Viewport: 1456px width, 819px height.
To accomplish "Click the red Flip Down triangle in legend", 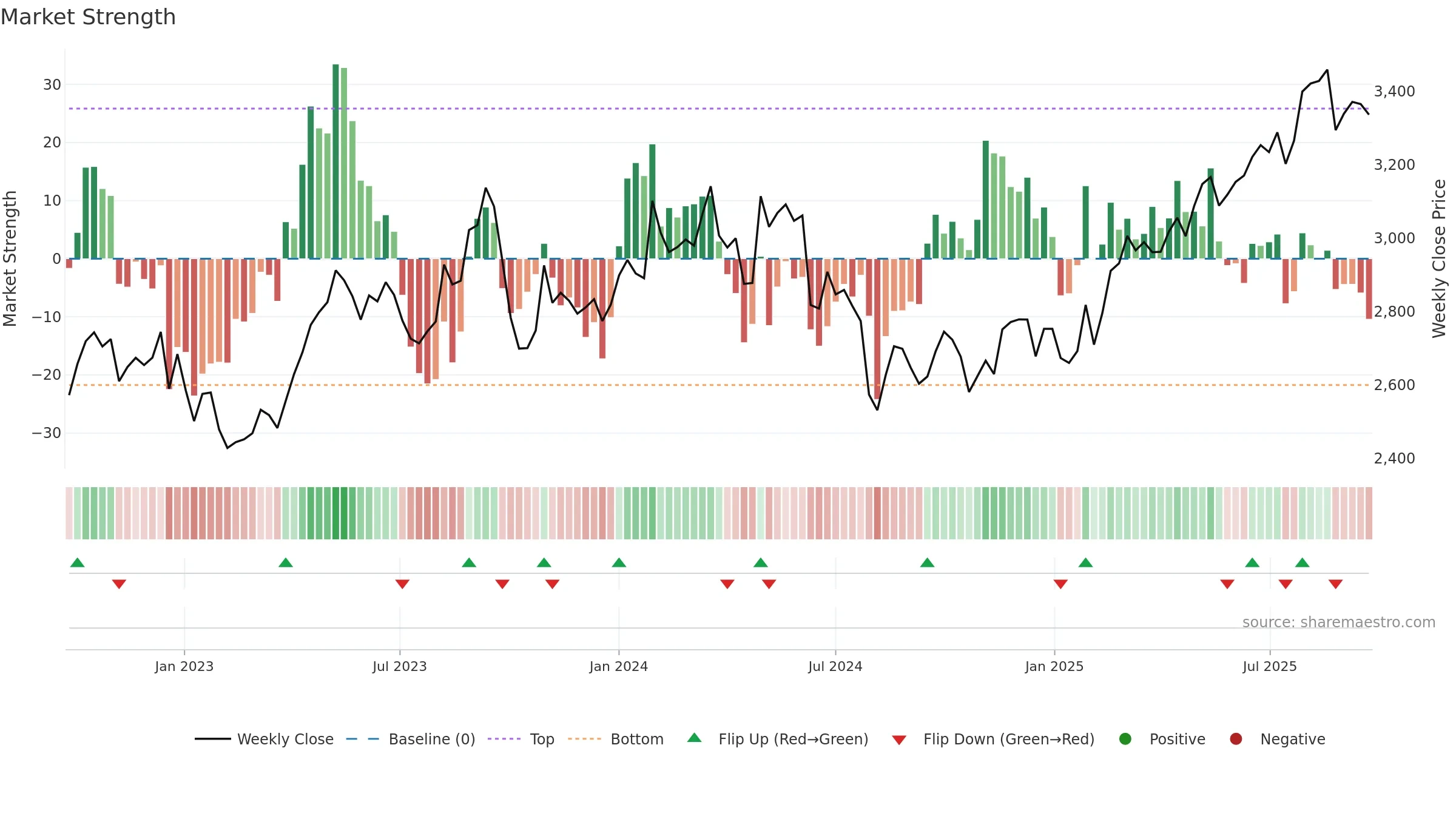I will (x=899, y=740).
